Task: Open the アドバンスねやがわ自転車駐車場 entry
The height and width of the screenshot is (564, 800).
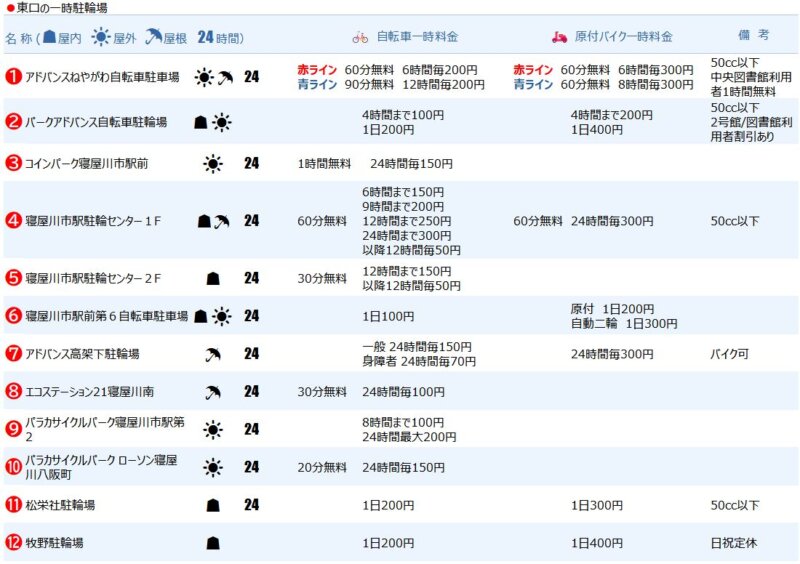Action: click(102, 78)
